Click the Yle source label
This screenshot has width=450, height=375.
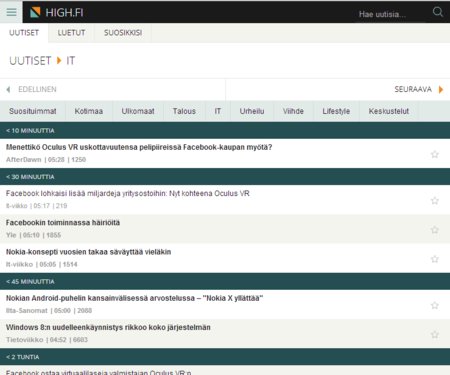tap(11, 235)
